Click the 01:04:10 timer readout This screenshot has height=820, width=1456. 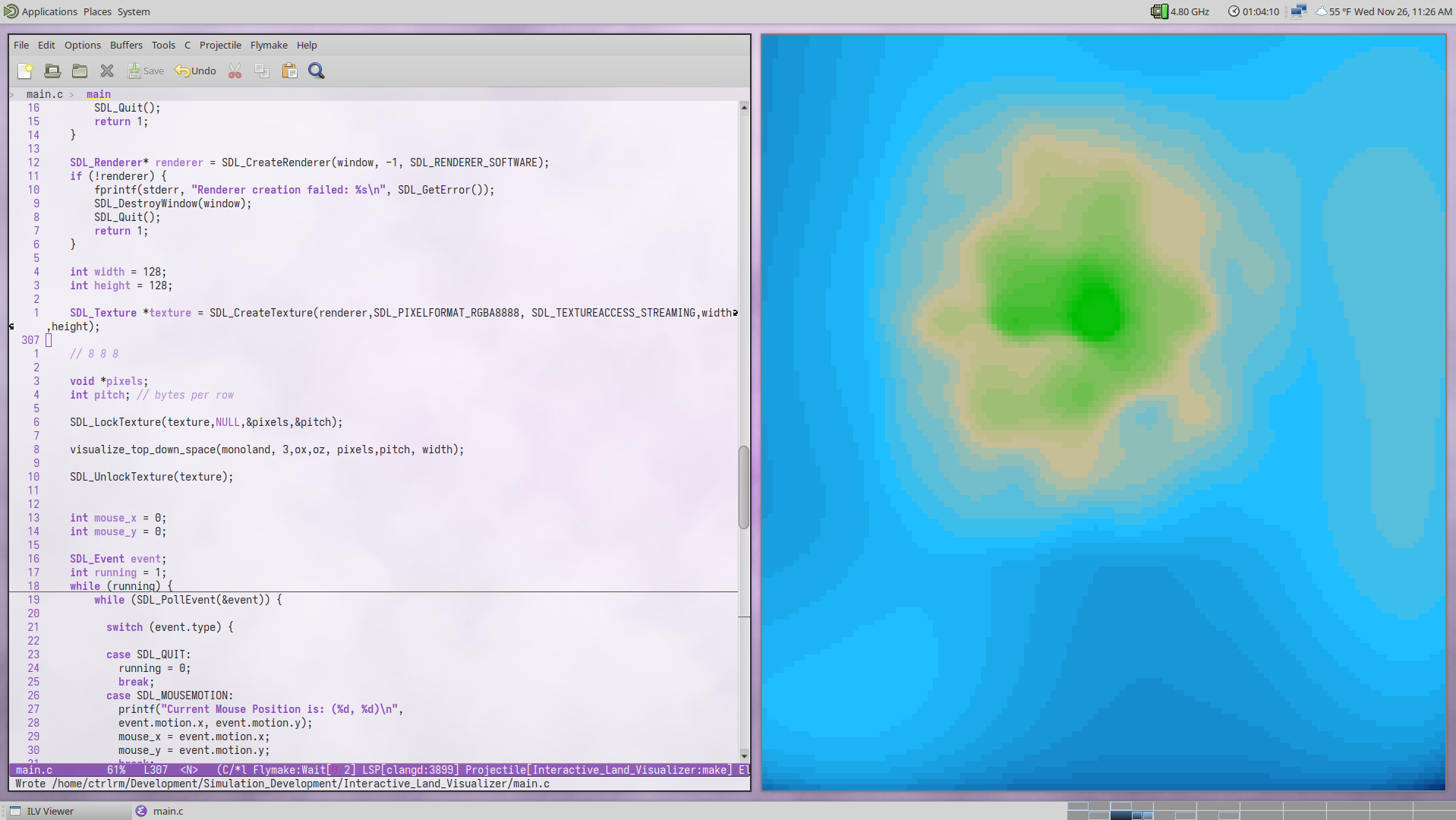pyautogui.click(x=1260, y=11)
